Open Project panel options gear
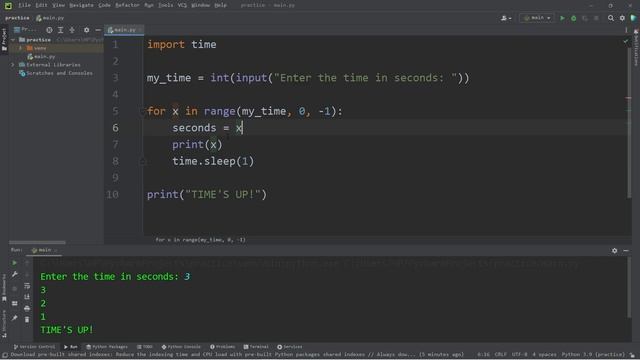Viewport: 640px width, 360px height. click(86, 30)
